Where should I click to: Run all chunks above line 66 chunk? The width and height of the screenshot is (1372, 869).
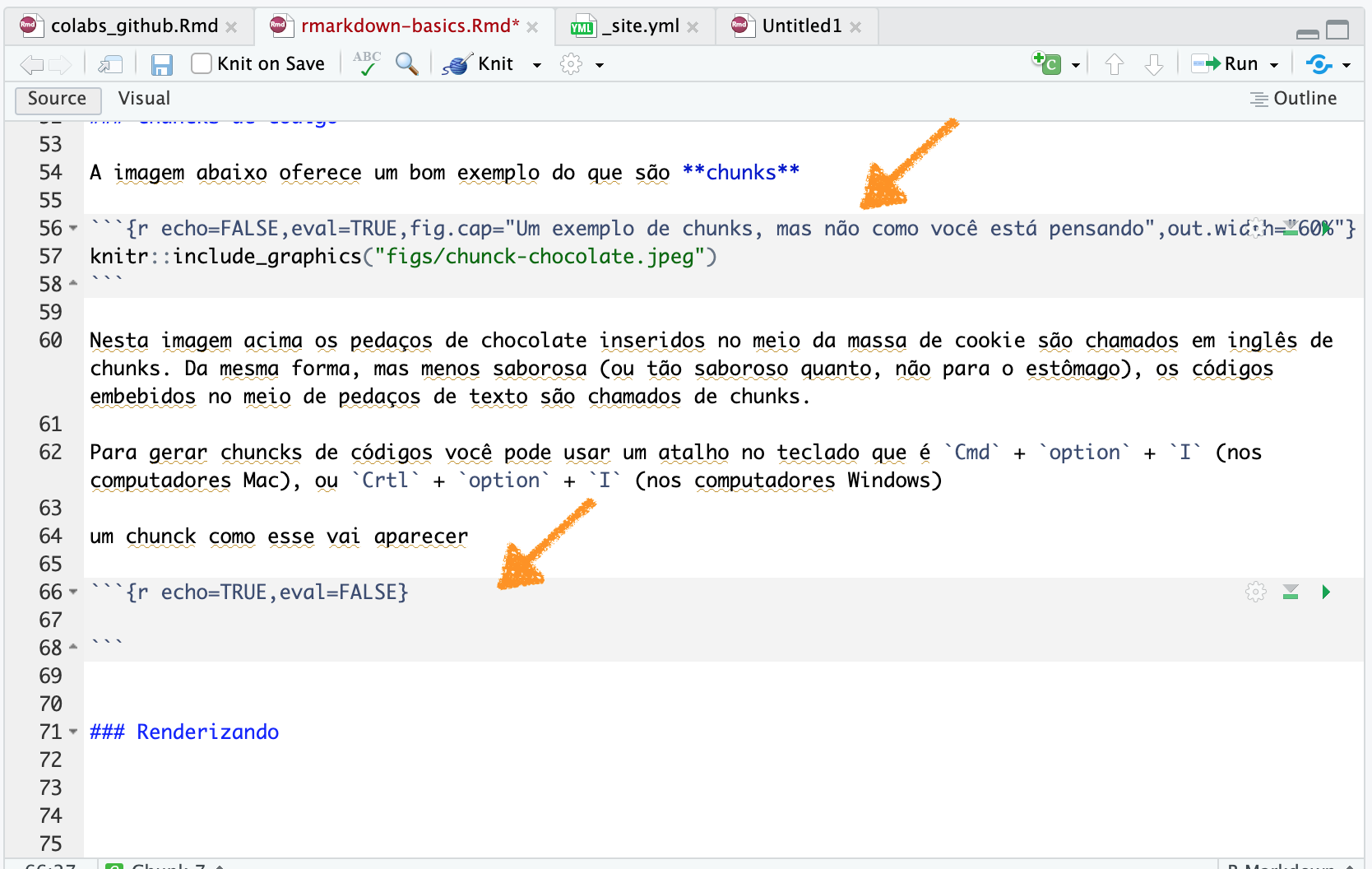(x=1291, y=592)
